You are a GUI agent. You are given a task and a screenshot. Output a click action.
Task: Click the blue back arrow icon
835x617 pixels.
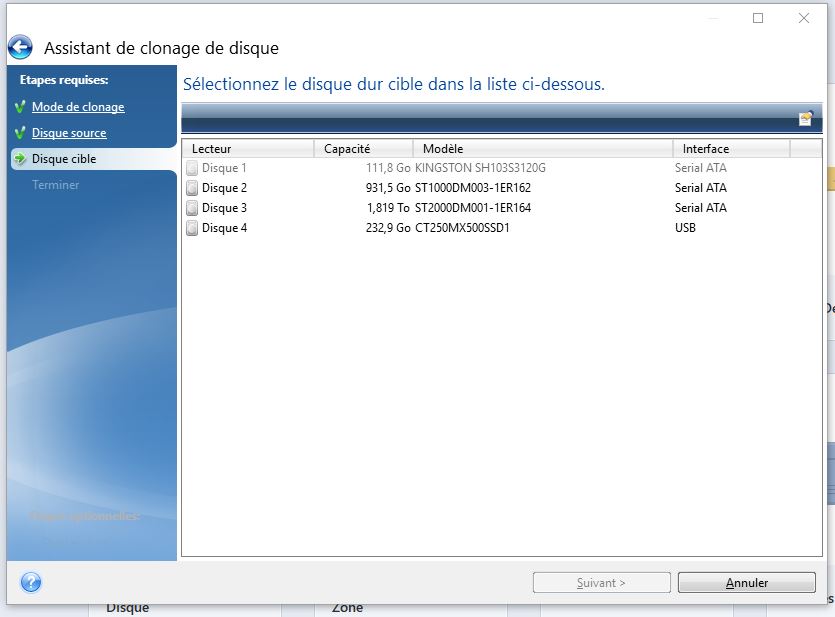coord(20,48)
